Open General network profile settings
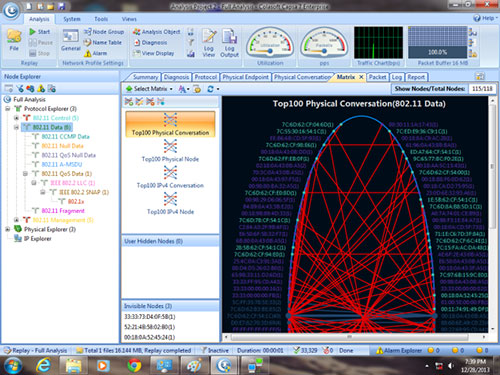500x375 pixels. click(71, 40)
